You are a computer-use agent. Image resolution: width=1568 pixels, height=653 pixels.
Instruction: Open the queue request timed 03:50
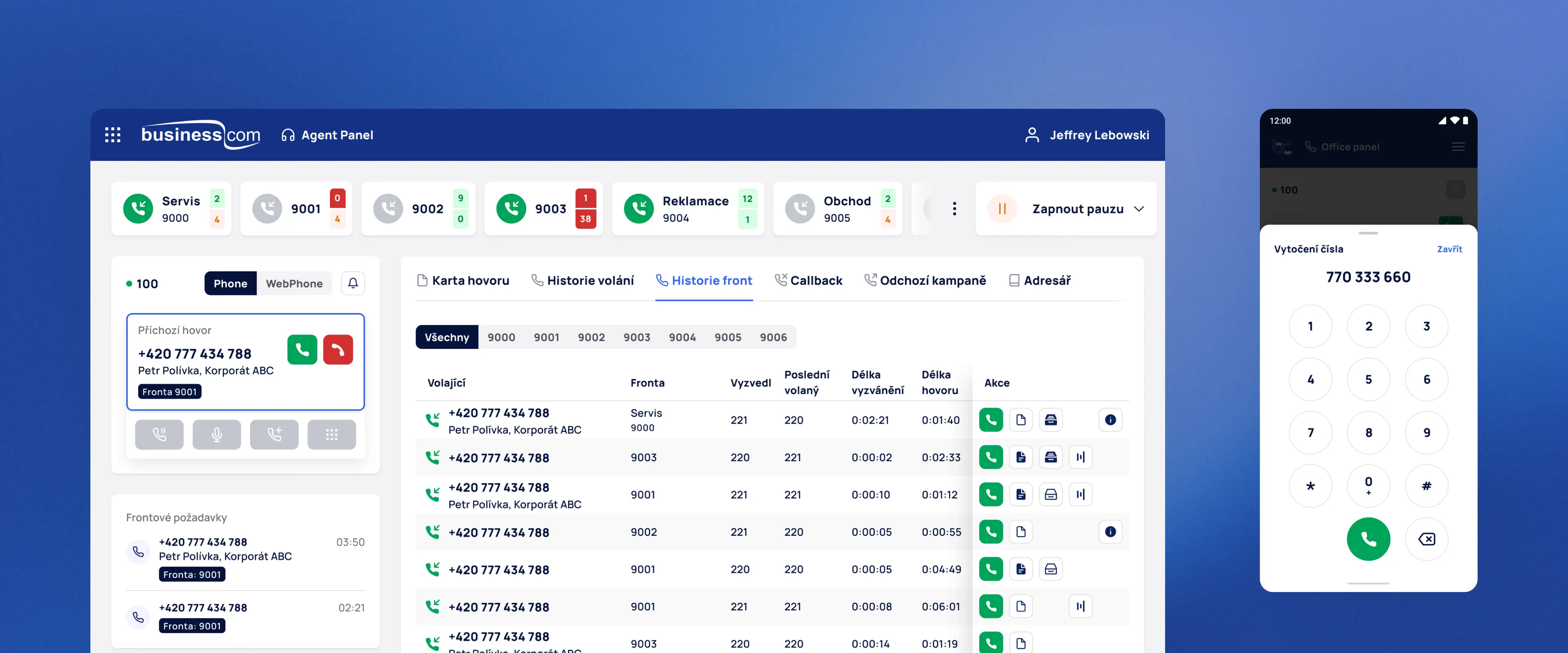coord(245,558)
